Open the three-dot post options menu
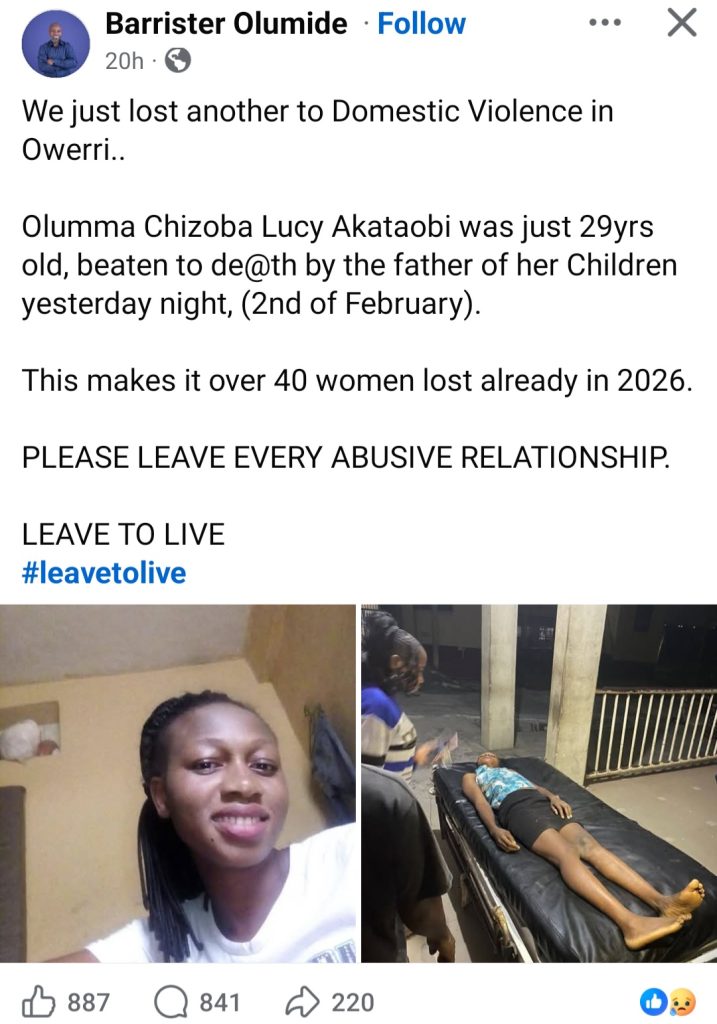Viewport: 717px width, 1024px height. [605, 22]
